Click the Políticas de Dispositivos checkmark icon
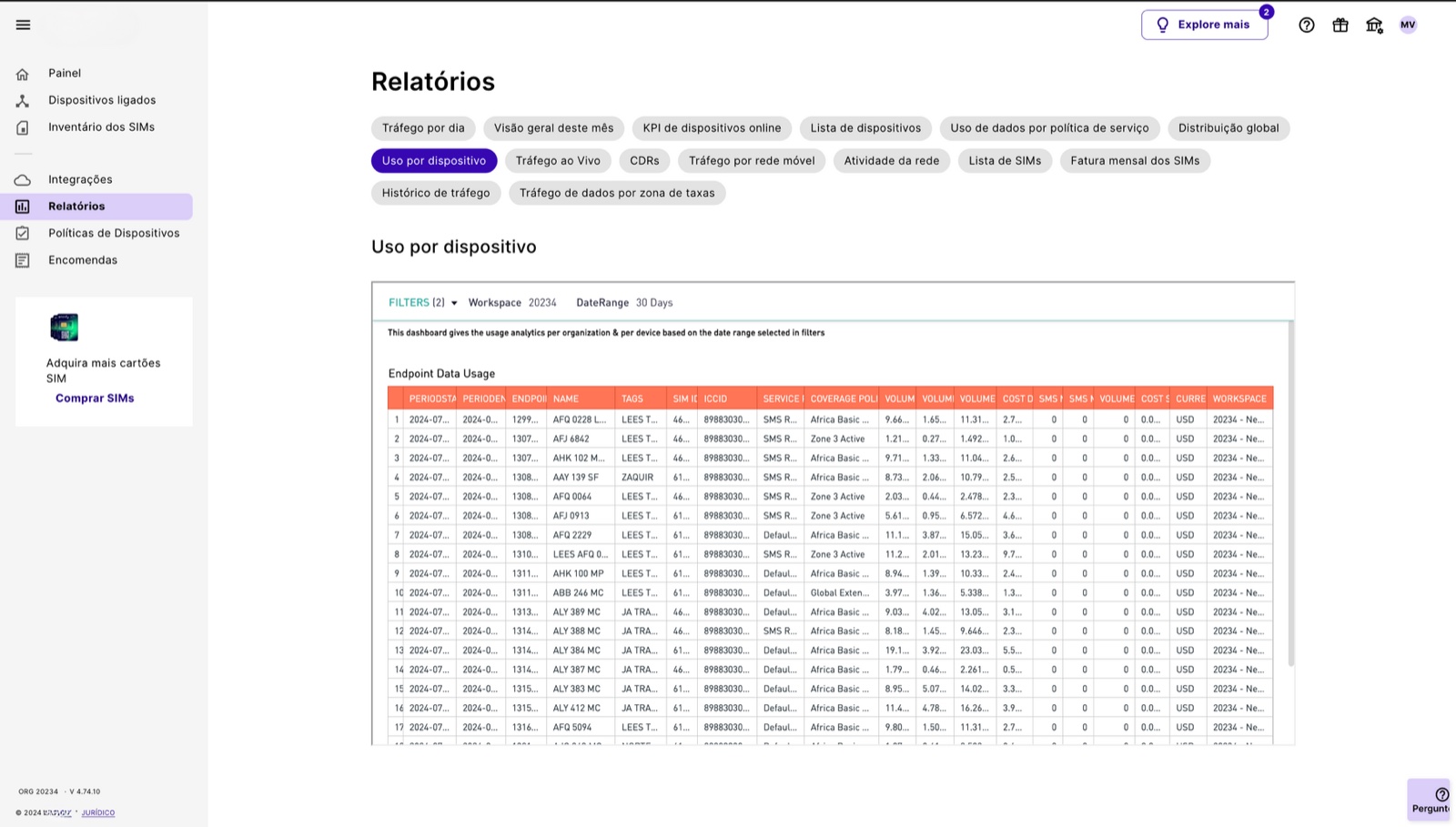The image size is (1456, 827). [23, 234]
